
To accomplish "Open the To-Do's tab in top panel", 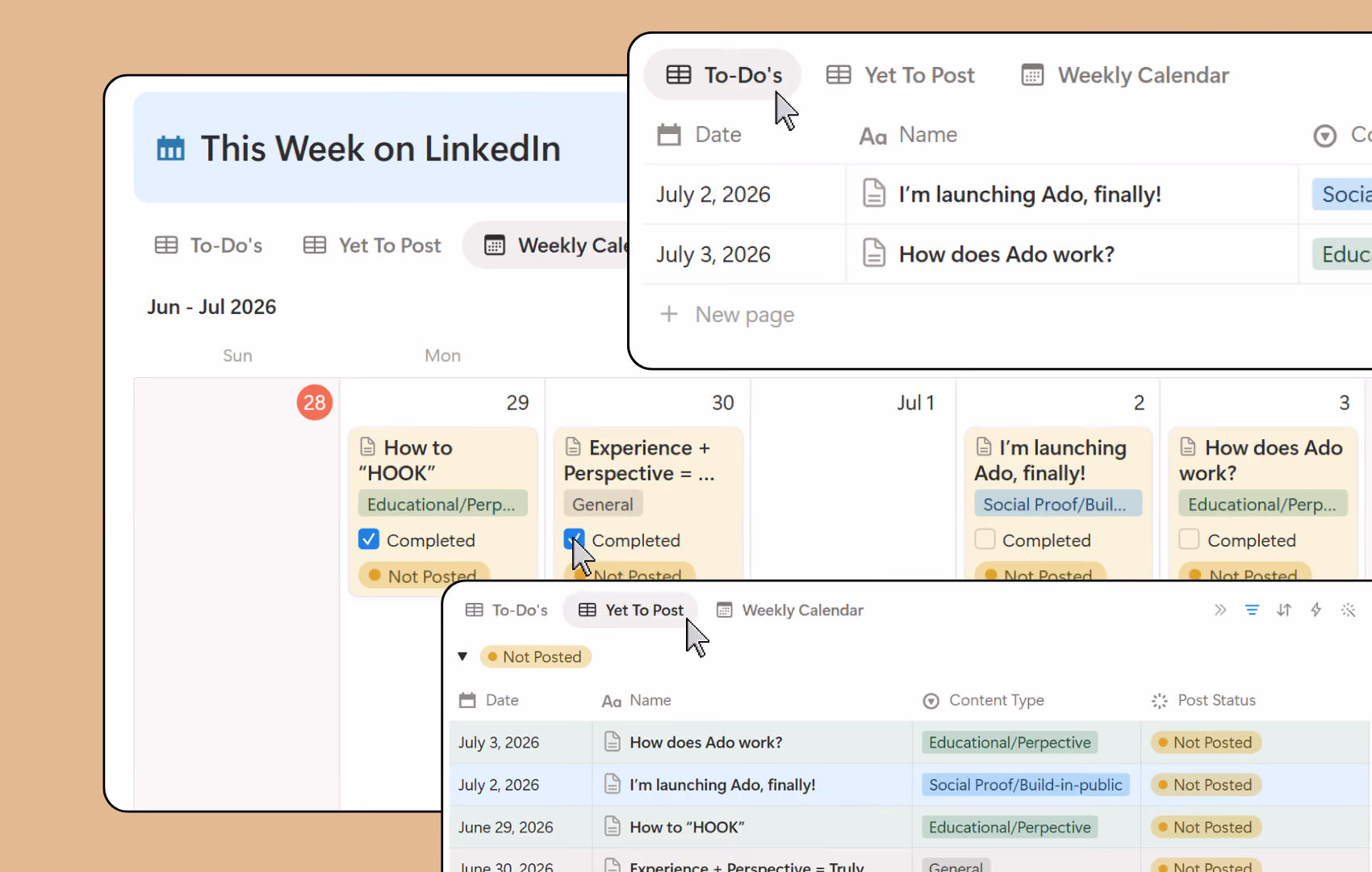I will 723,75.
